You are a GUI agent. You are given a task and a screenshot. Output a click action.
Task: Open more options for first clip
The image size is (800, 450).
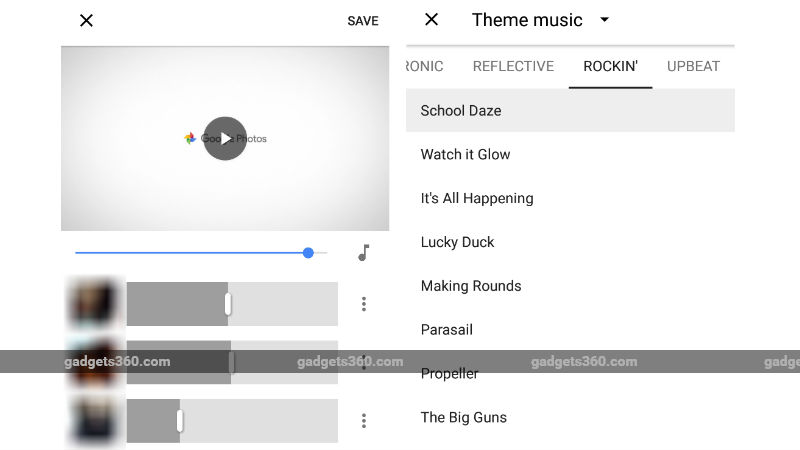364,304
